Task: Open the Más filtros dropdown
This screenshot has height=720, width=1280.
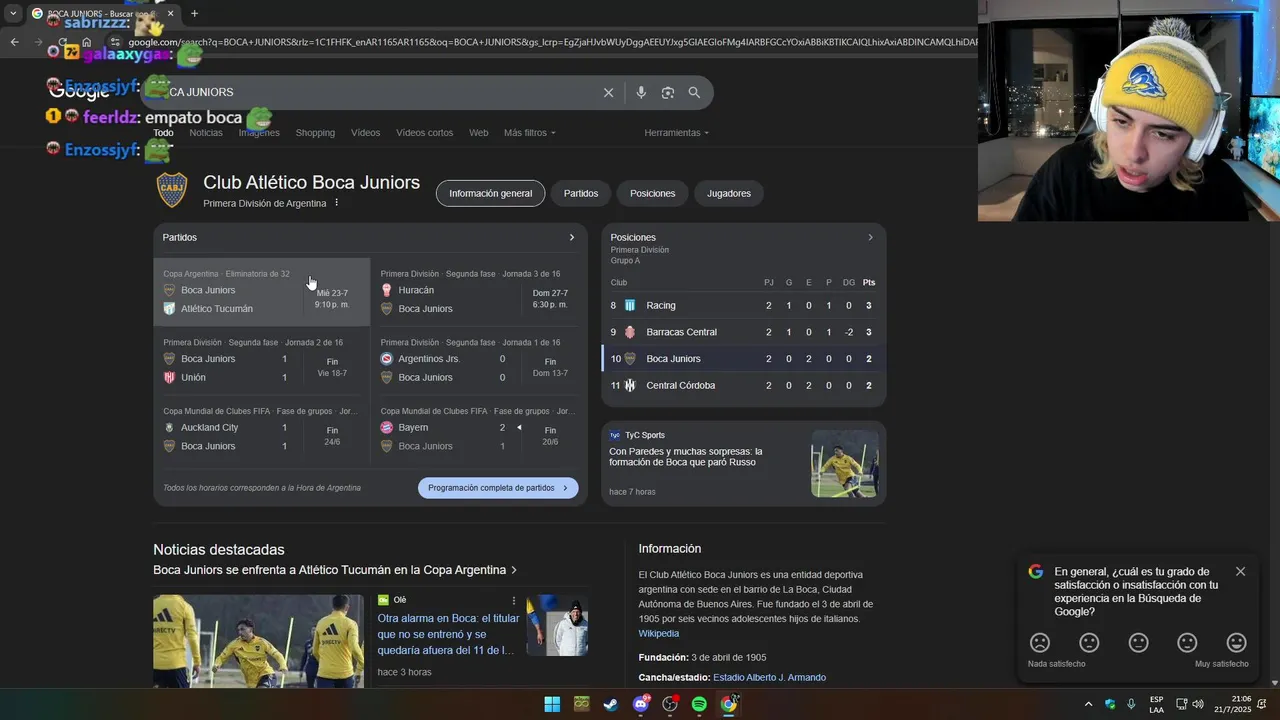Action: tap(529, 133)
